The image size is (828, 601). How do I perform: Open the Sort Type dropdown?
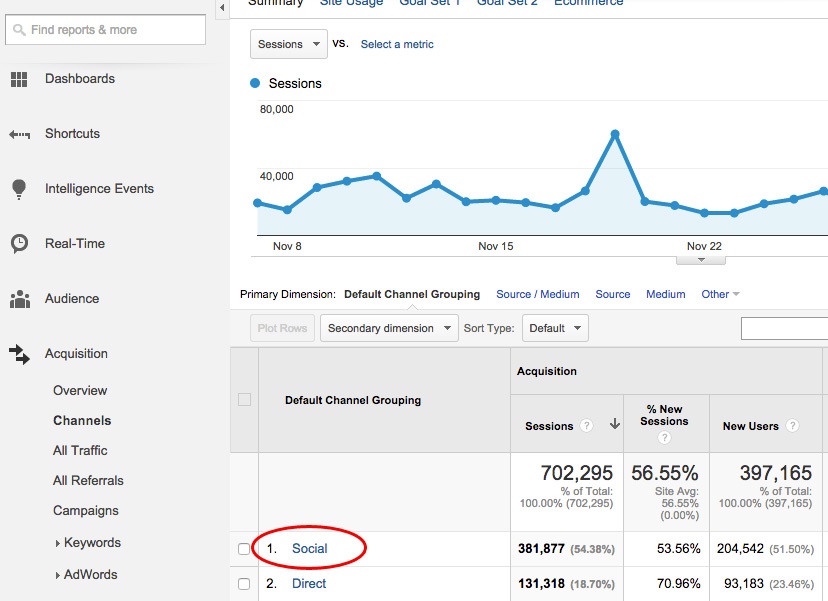[x=555, y=328]
